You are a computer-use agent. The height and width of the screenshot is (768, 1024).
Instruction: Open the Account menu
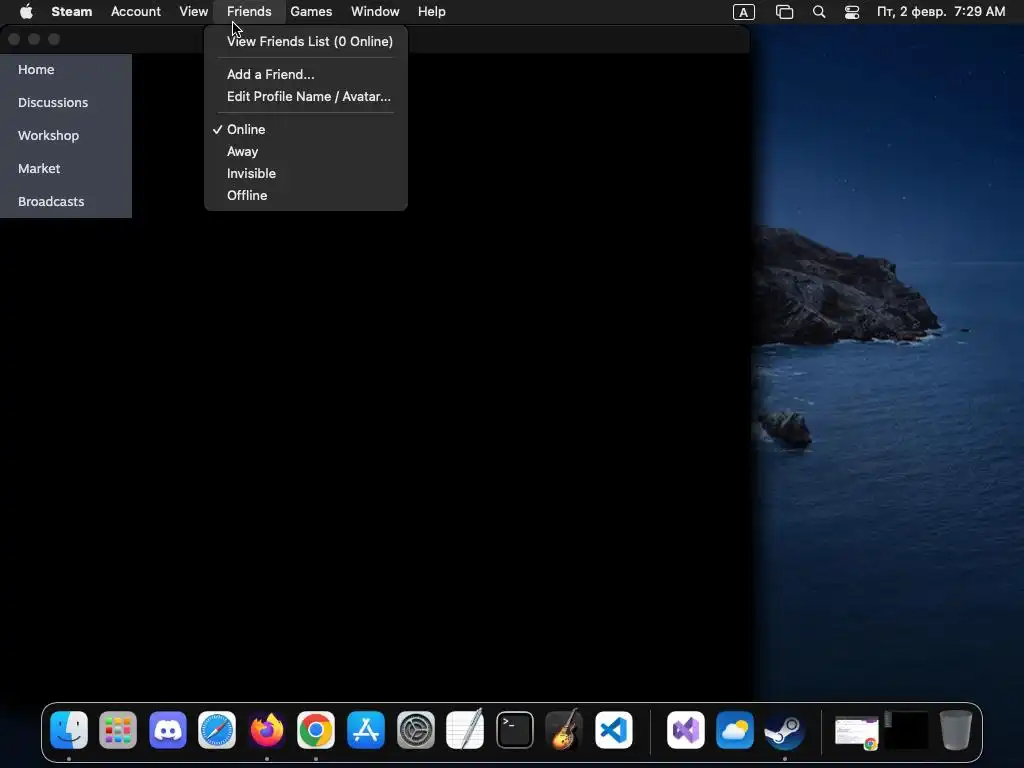pos(136,12)
